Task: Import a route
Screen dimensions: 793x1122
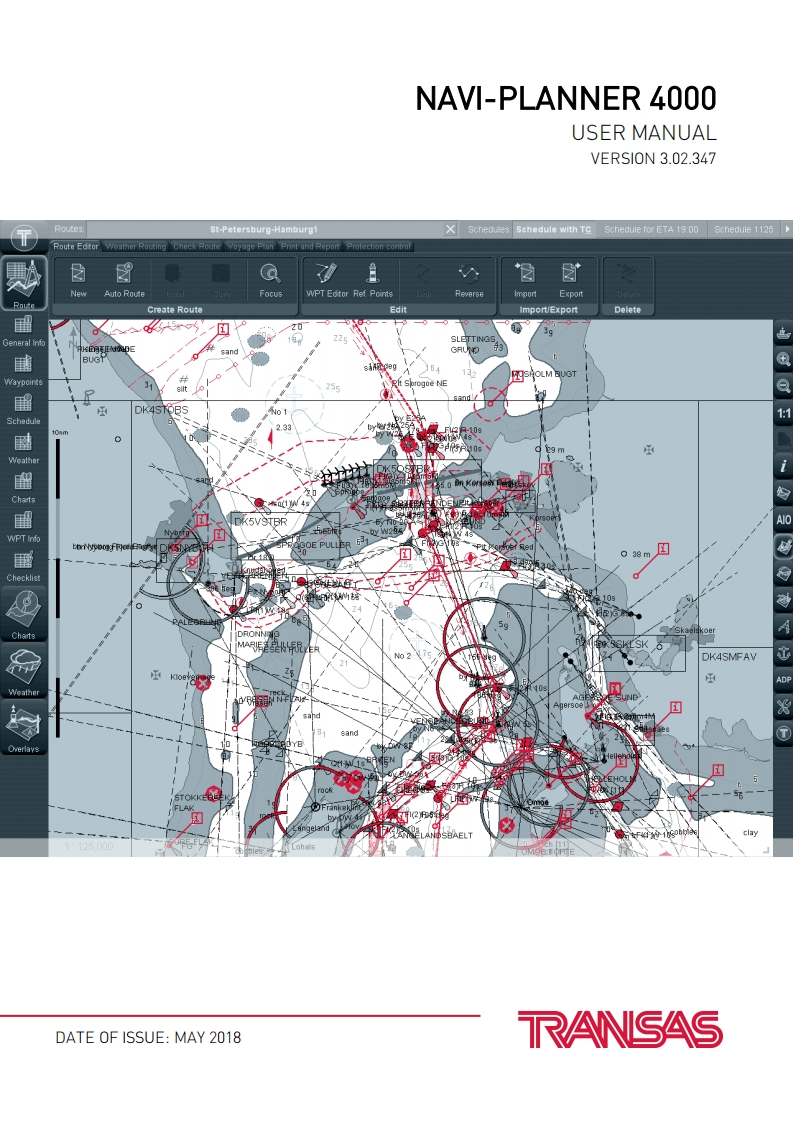Action: coord(525,280)
